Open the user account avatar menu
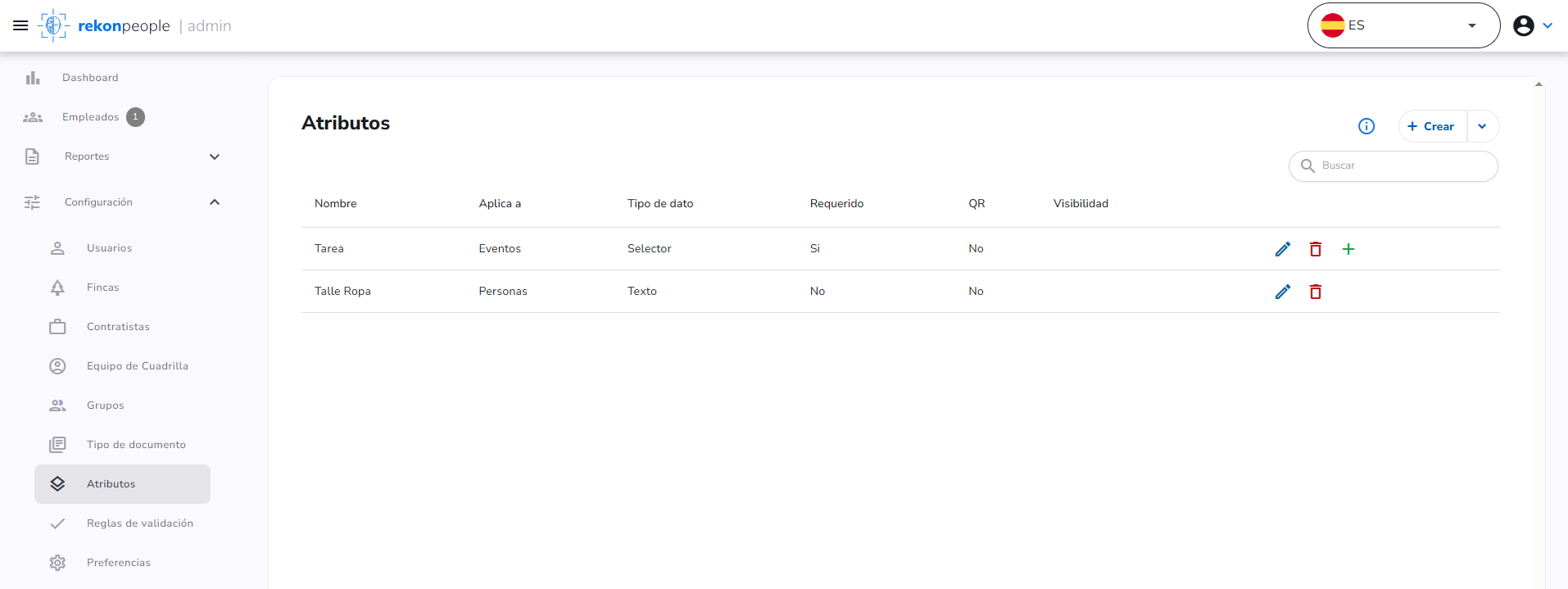The image size is (1568, 589). pyautogui.click(x=1533, y=25)
